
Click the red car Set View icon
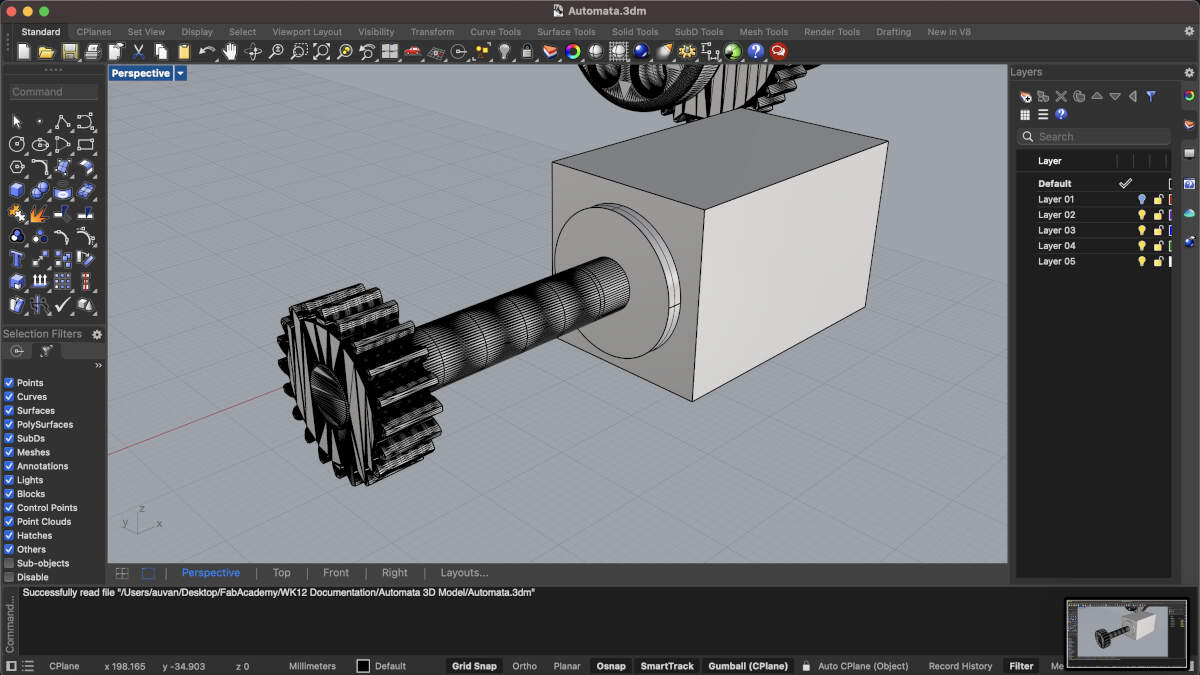coord(412,51)
